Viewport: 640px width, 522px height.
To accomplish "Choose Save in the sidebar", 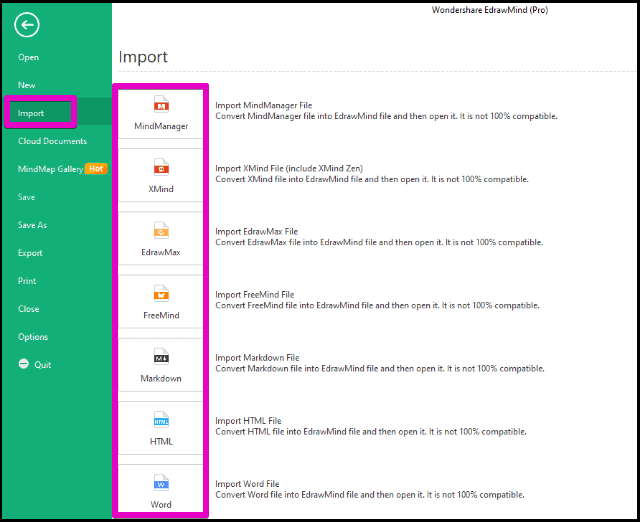I will [27, 197].
